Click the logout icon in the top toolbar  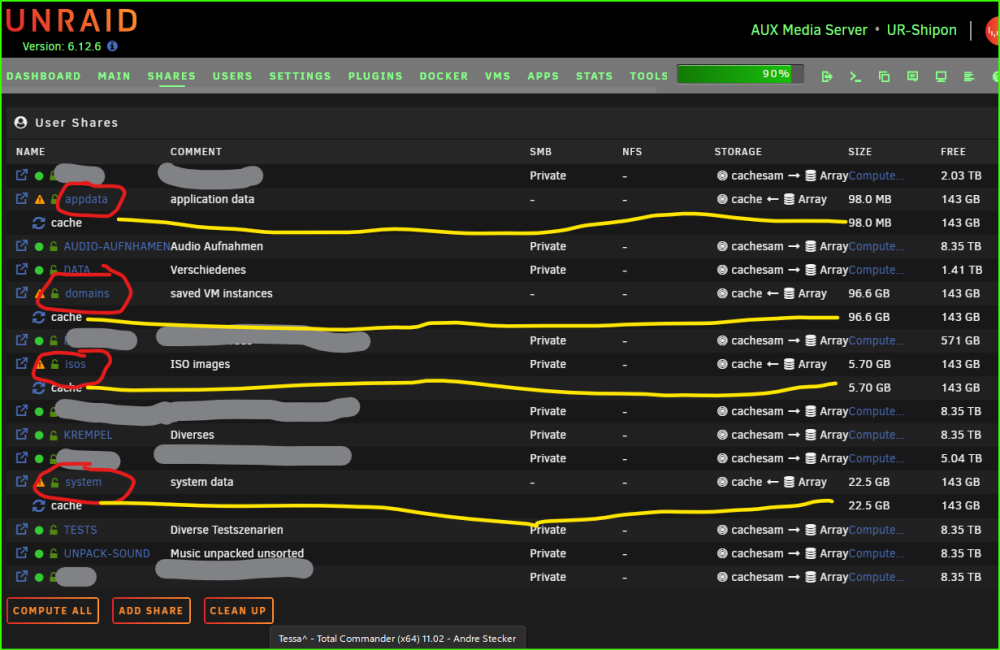[x=827, y=77]
